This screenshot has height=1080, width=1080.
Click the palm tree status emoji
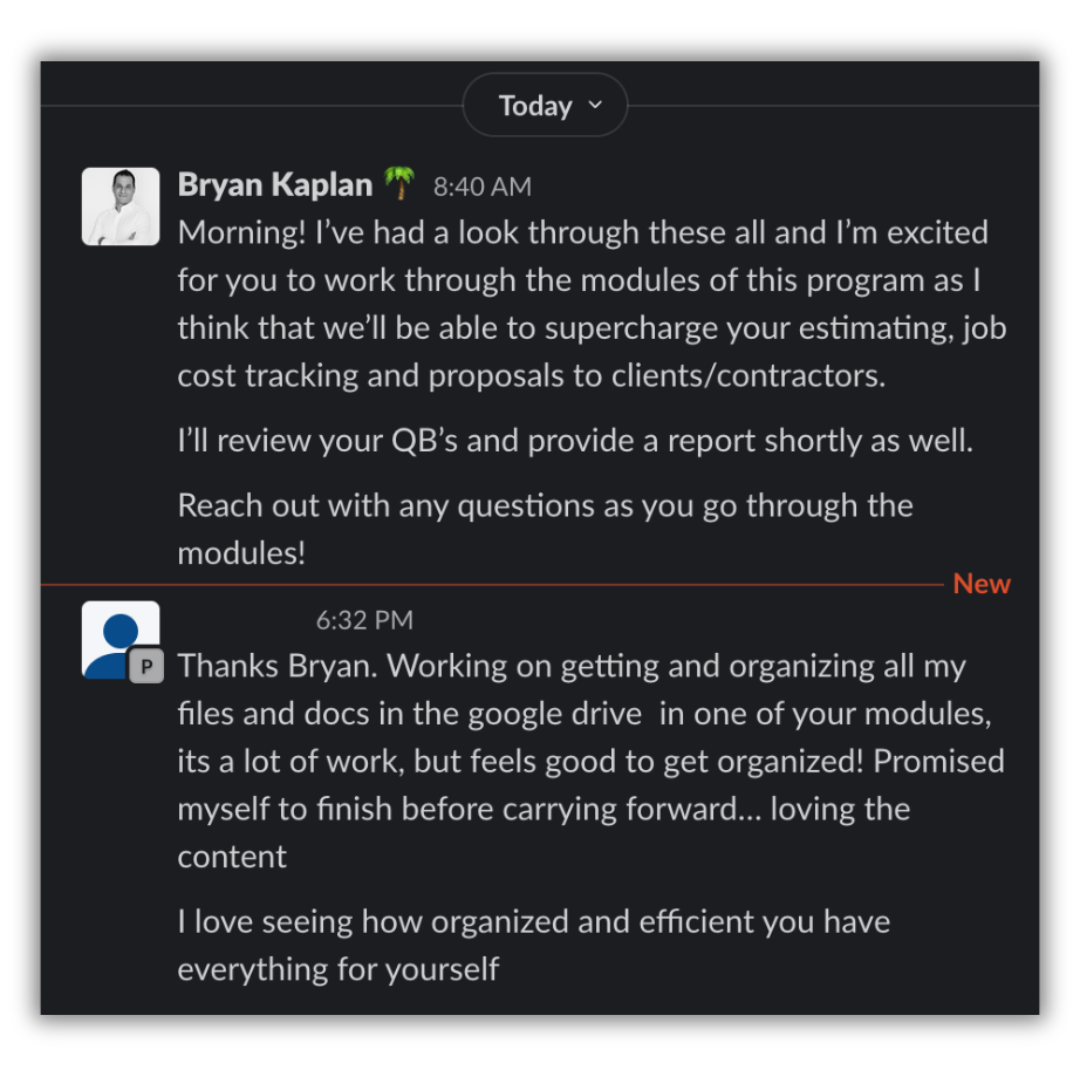400,184
